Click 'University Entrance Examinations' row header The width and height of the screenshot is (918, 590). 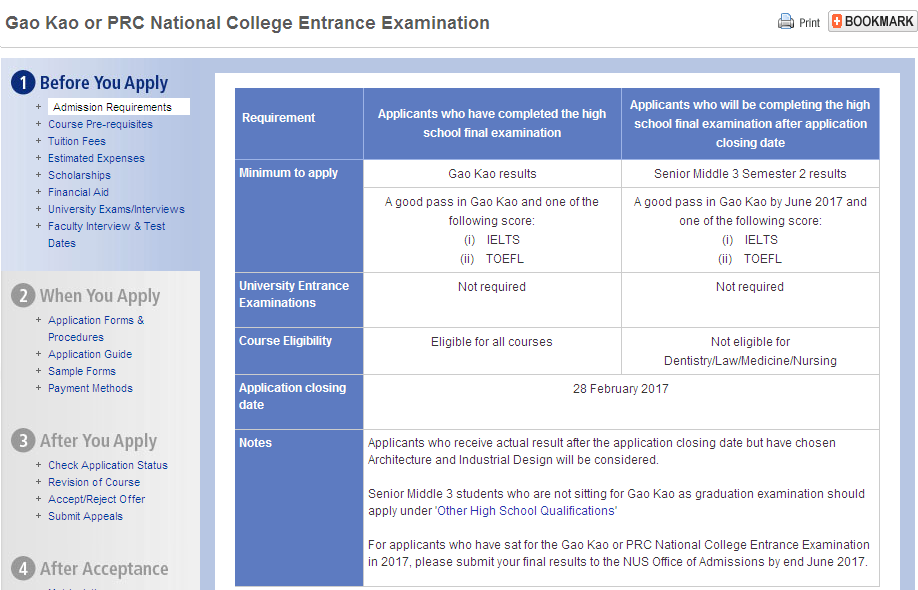point(299,300)
